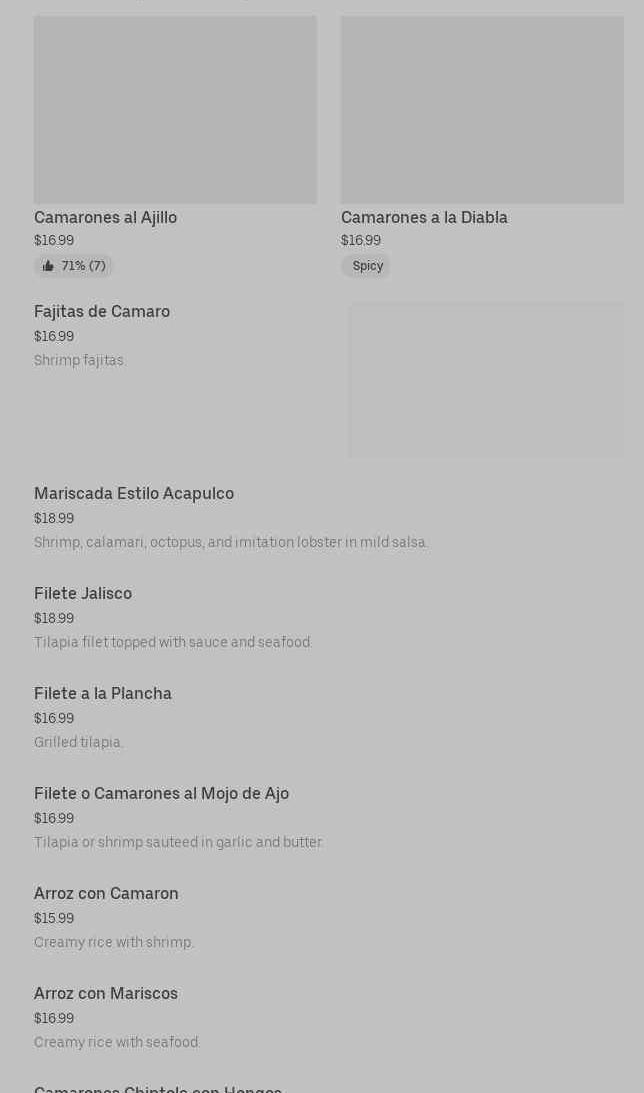Viewport: 644px width, 1093px height.
Task: Open the Fajitas de Camaro image placeholder
Action: pos(486,380)
